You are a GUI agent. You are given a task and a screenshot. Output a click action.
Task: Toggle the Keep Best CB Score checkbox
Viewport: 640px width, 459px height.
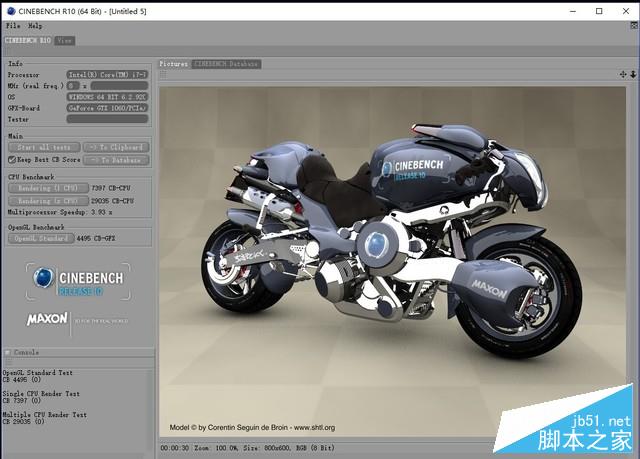[12, 160]
